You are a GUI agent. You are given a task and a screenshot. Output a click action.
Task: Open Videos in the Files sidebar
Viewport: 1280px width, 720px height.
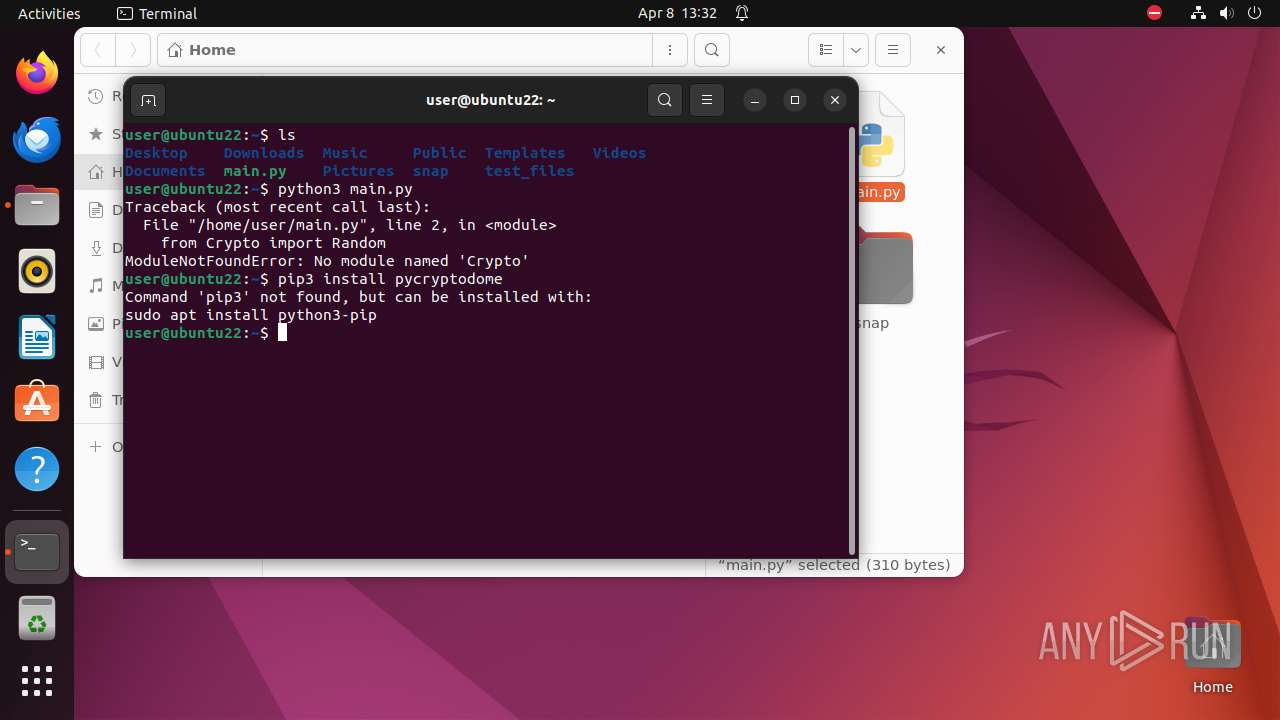100,362
